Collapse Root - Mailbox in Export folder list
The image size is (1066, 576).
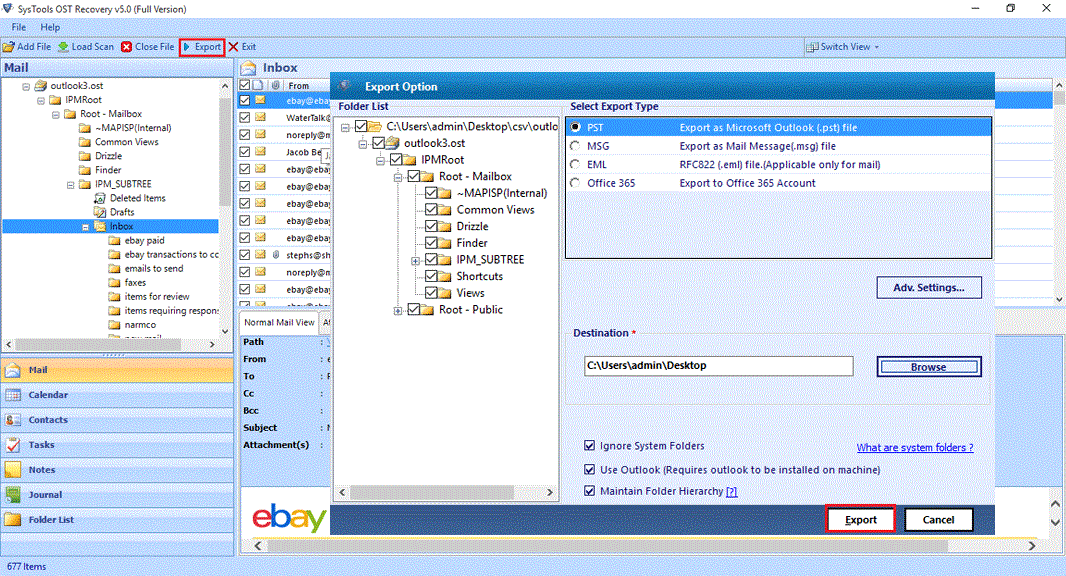pos(398,177)
